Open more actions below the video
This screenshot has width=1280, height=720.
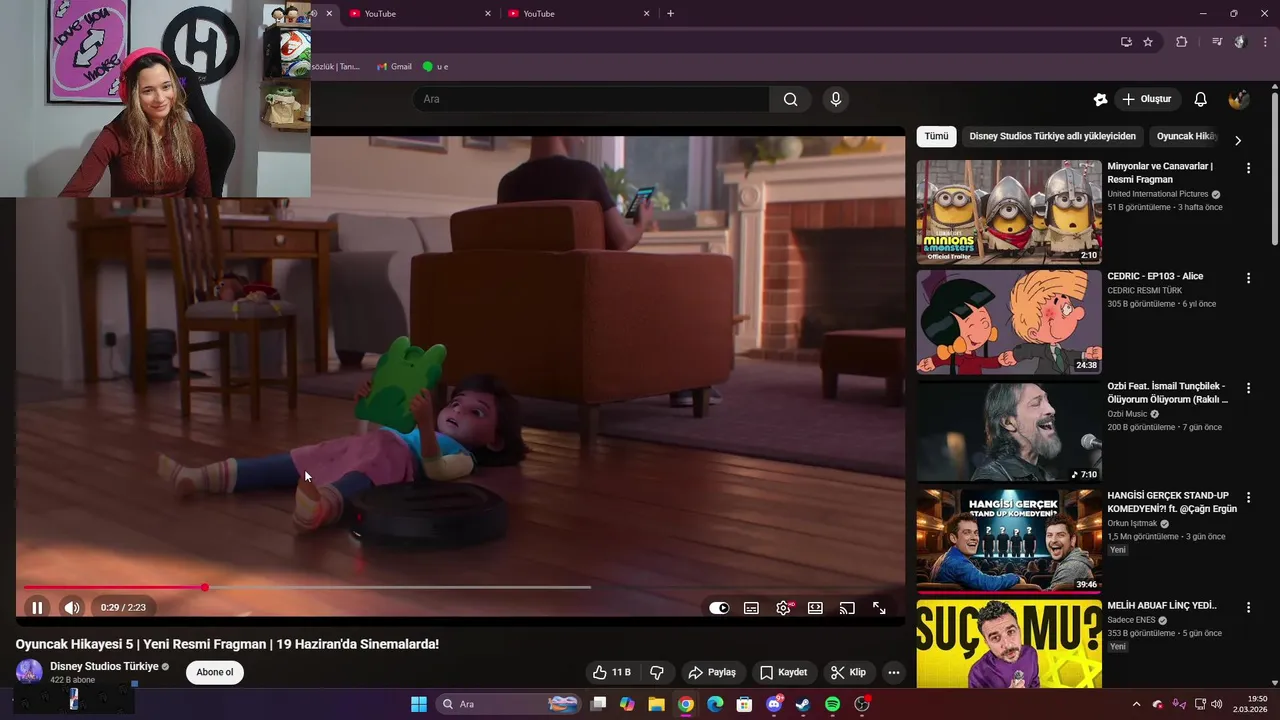click(x=894, y=672)
